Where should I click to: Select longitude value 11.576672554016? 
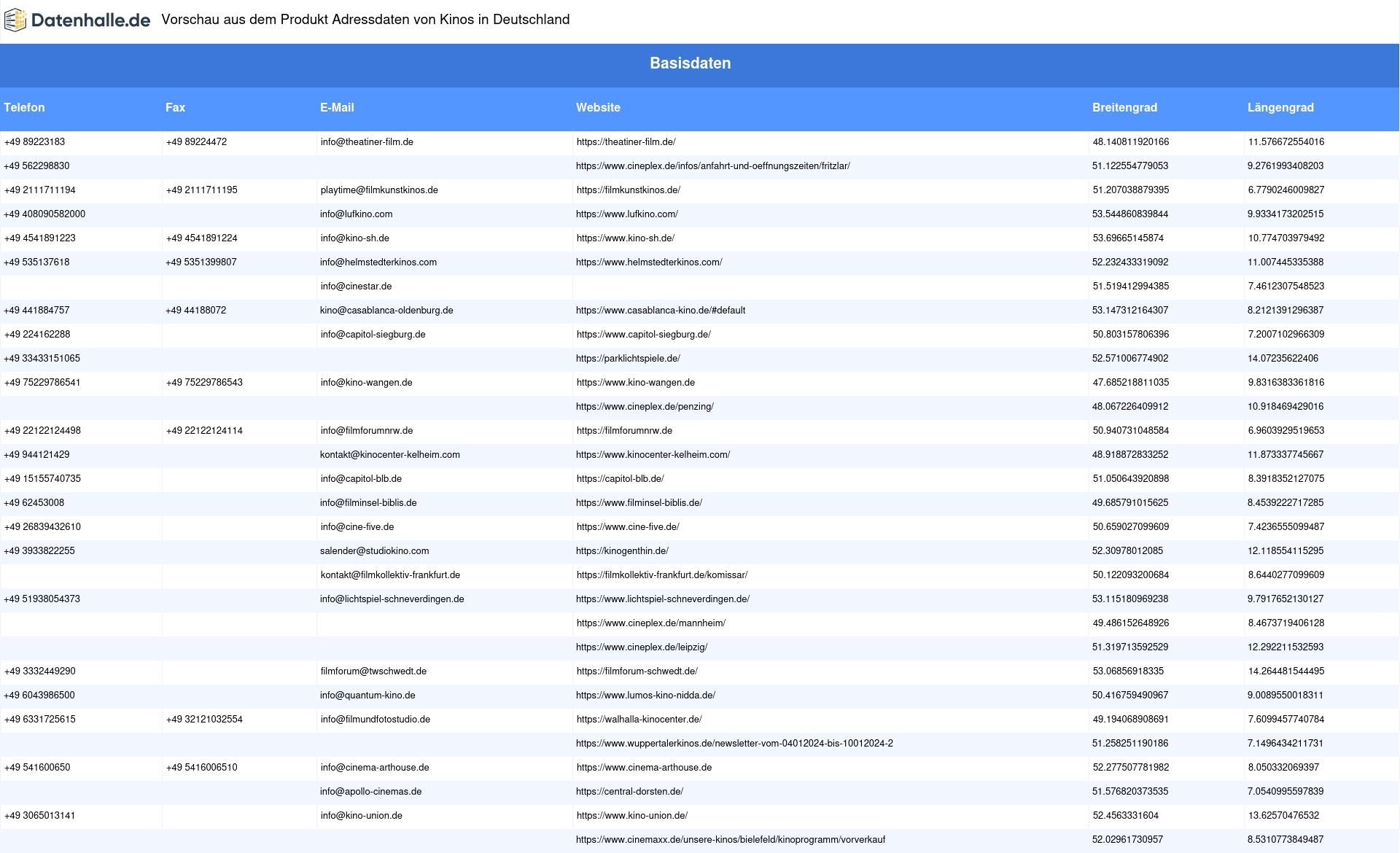point(1286,142)
